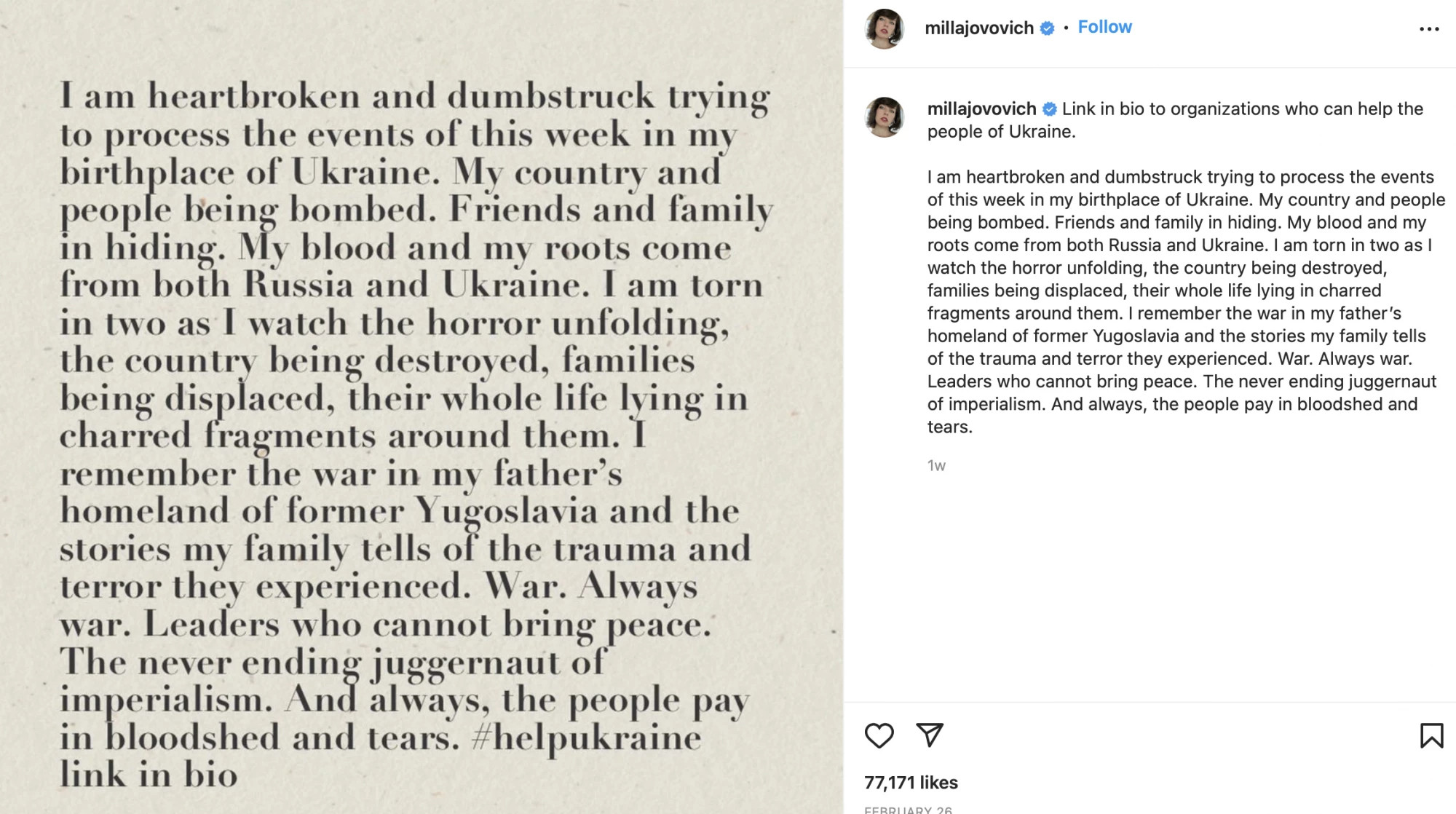Open the avatar next to the caption
Image resolution: width=1456 pixels, height=814 pixels.
coord(885,116)
